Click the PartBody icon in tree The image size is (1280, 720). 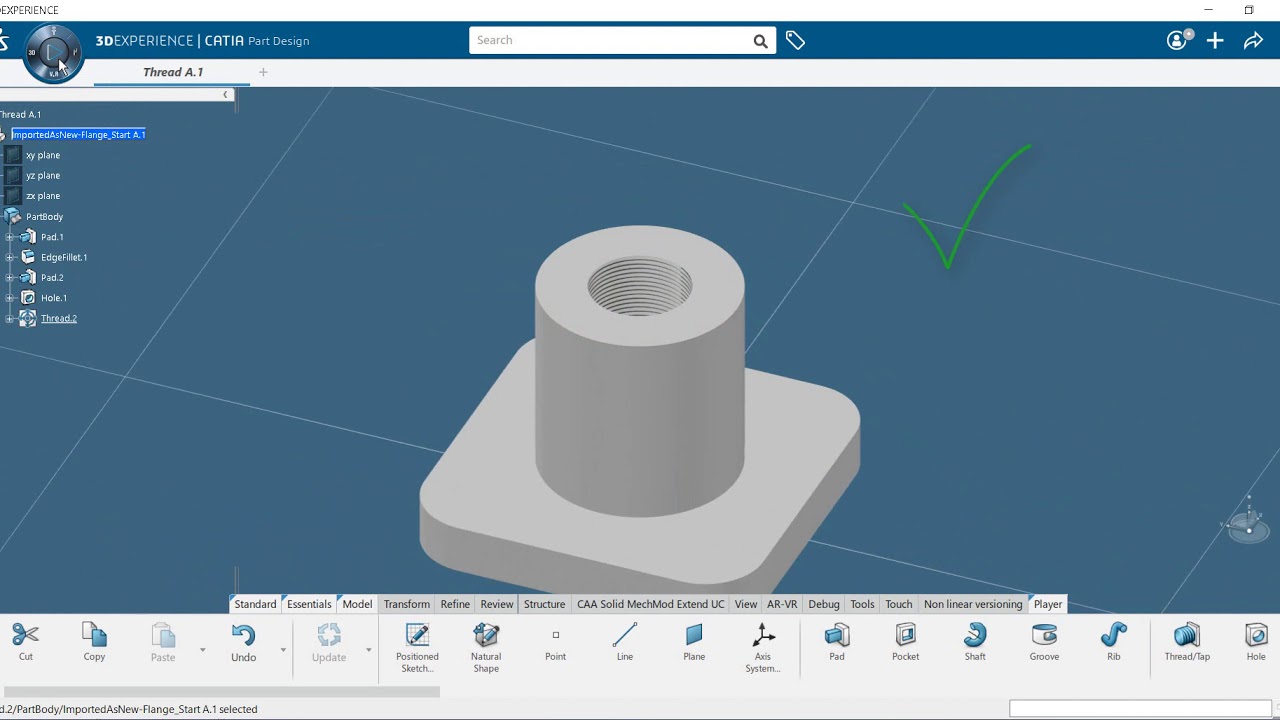12,216
